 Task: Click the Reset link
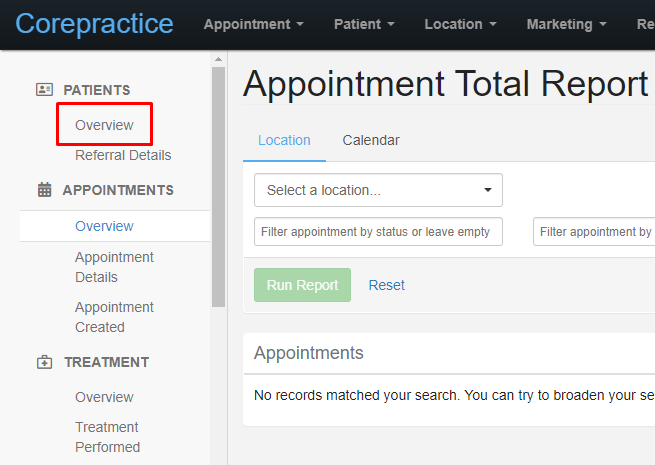tap(386, 285)
